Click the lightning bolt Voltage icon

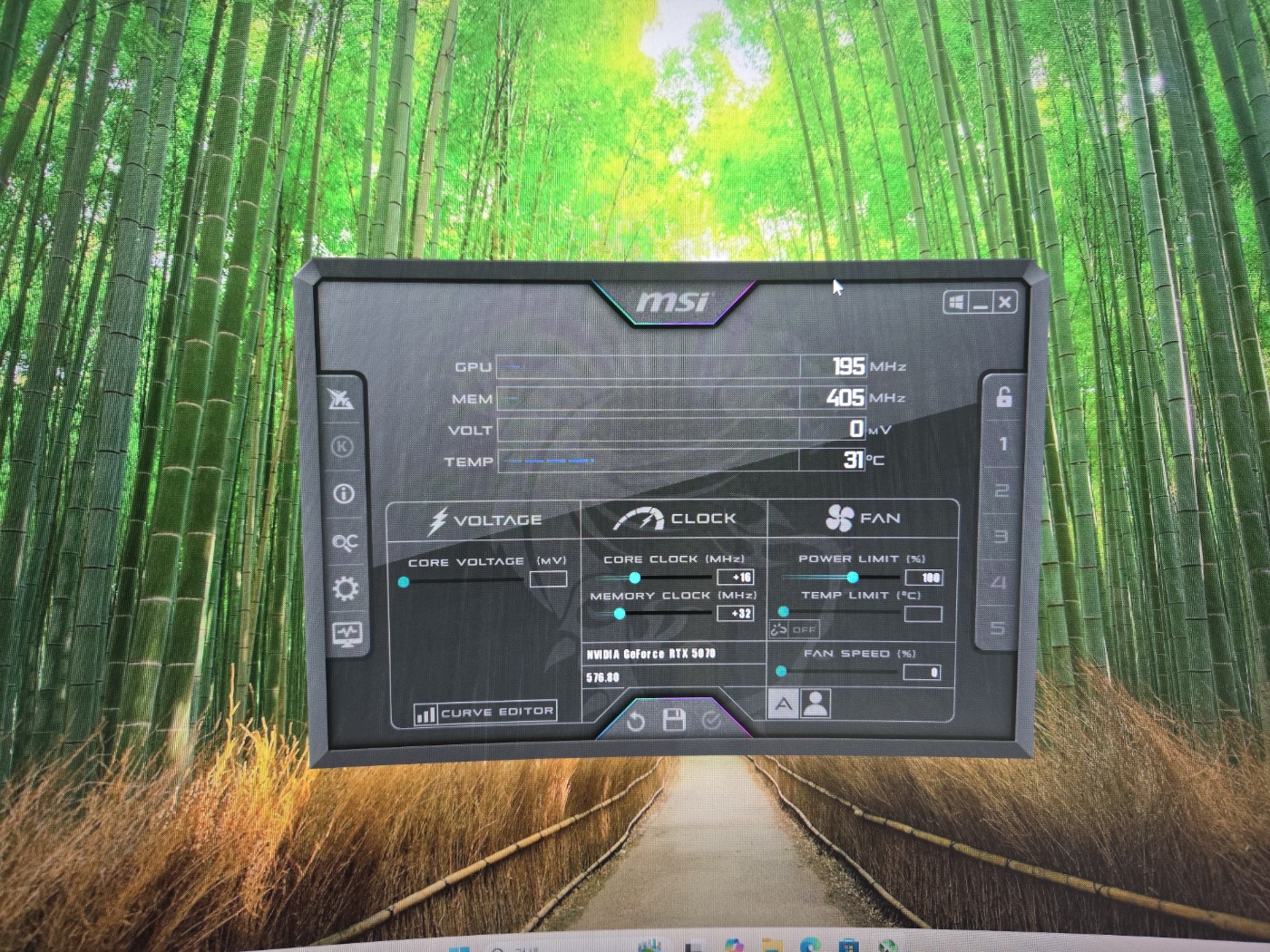point(438,520)
